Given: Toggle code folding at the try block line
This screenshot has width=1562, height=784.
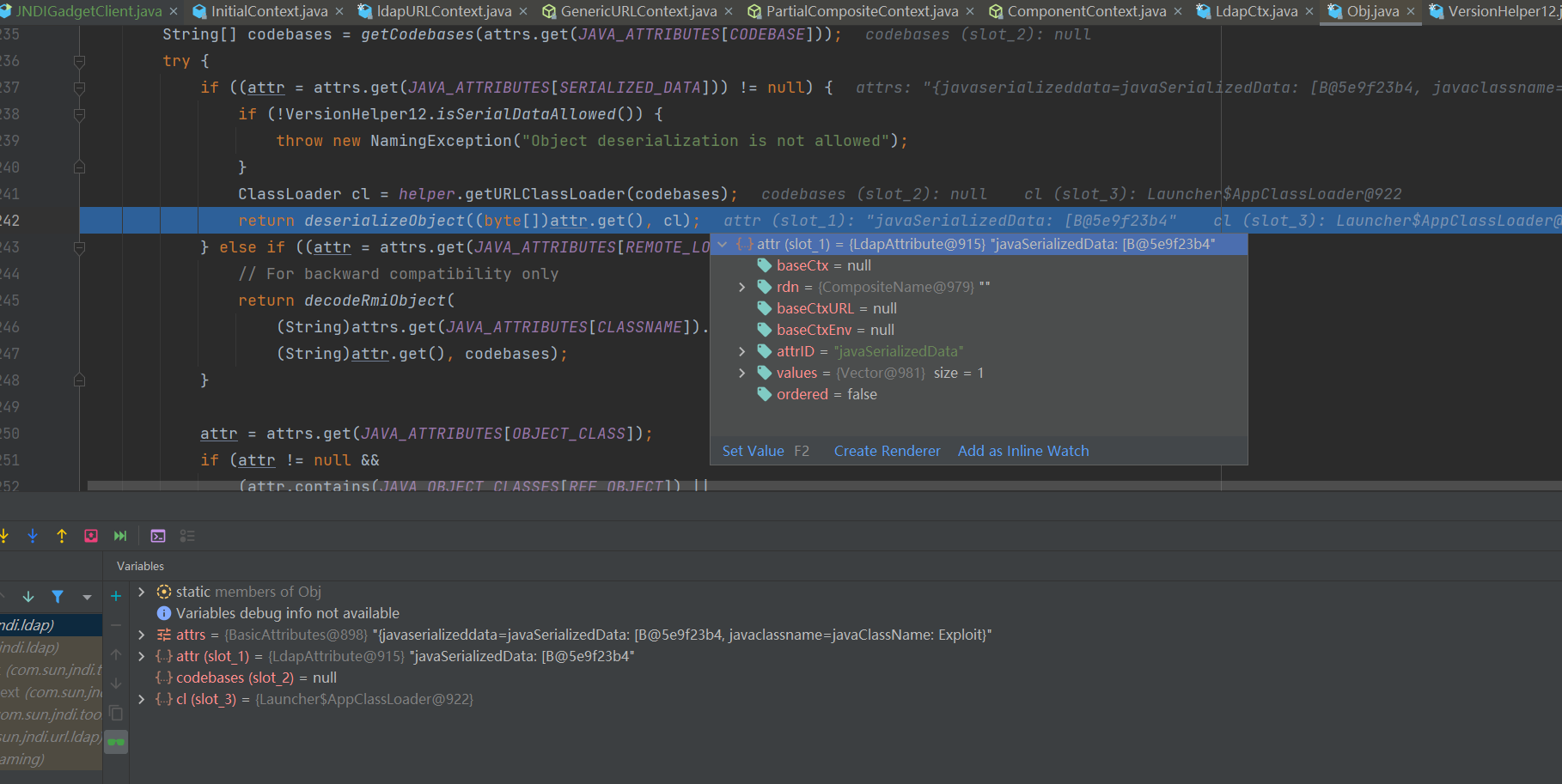Looking at the screenshot, I should pos(79,61).
